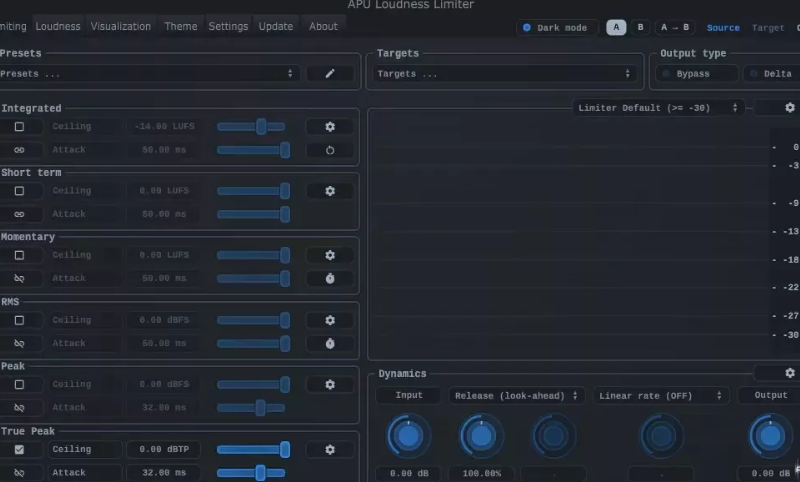Adjust the Peak attack slider

[251, 408]
